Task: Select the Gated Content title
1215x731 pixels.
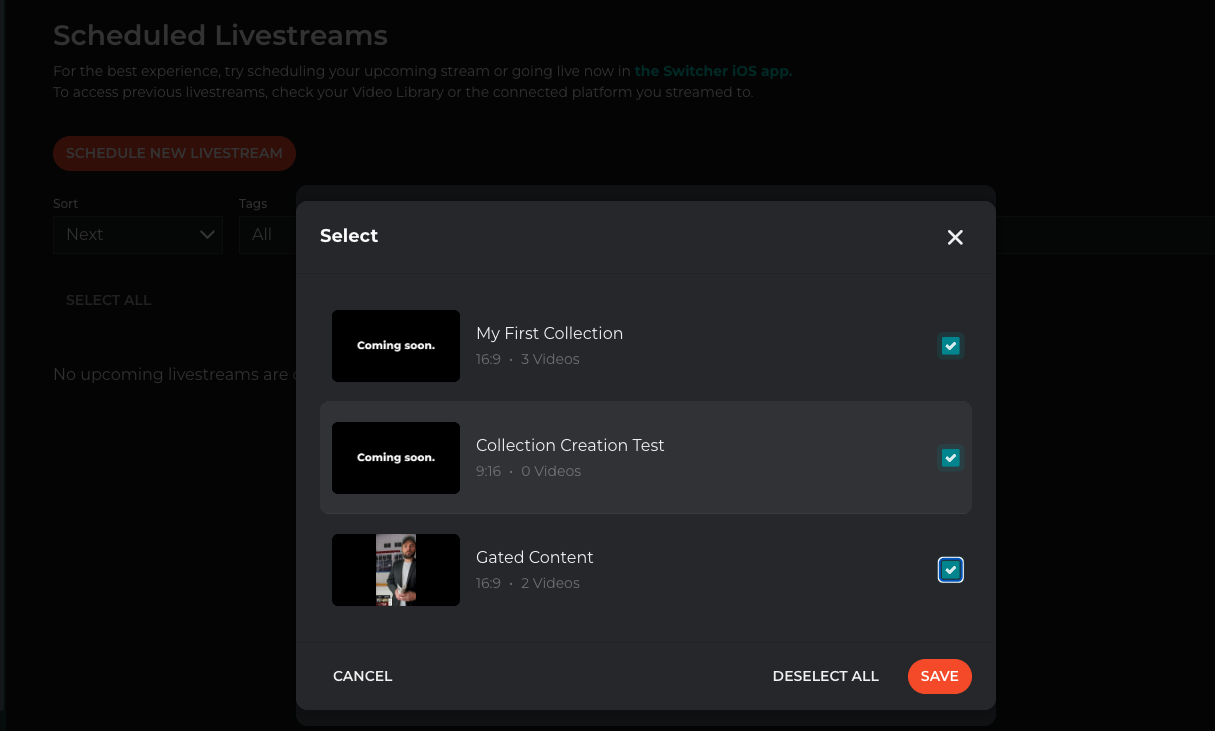Action: (535, 557)
